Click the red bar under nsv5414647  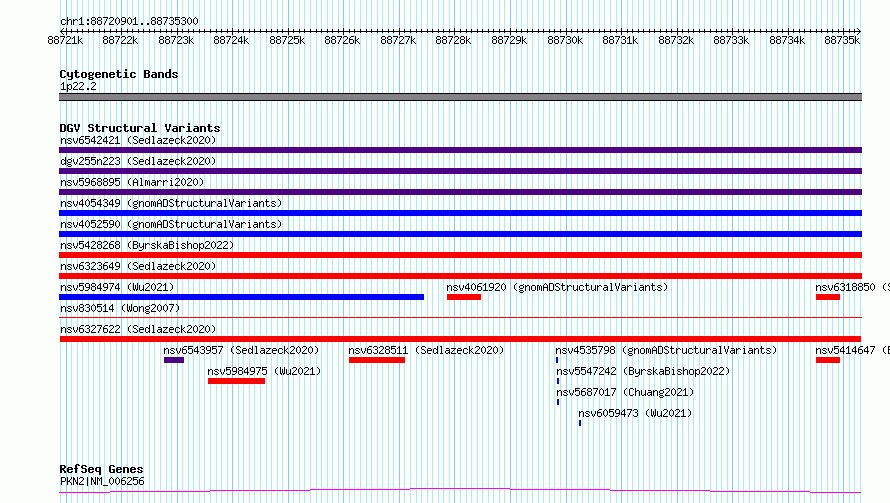828,360
